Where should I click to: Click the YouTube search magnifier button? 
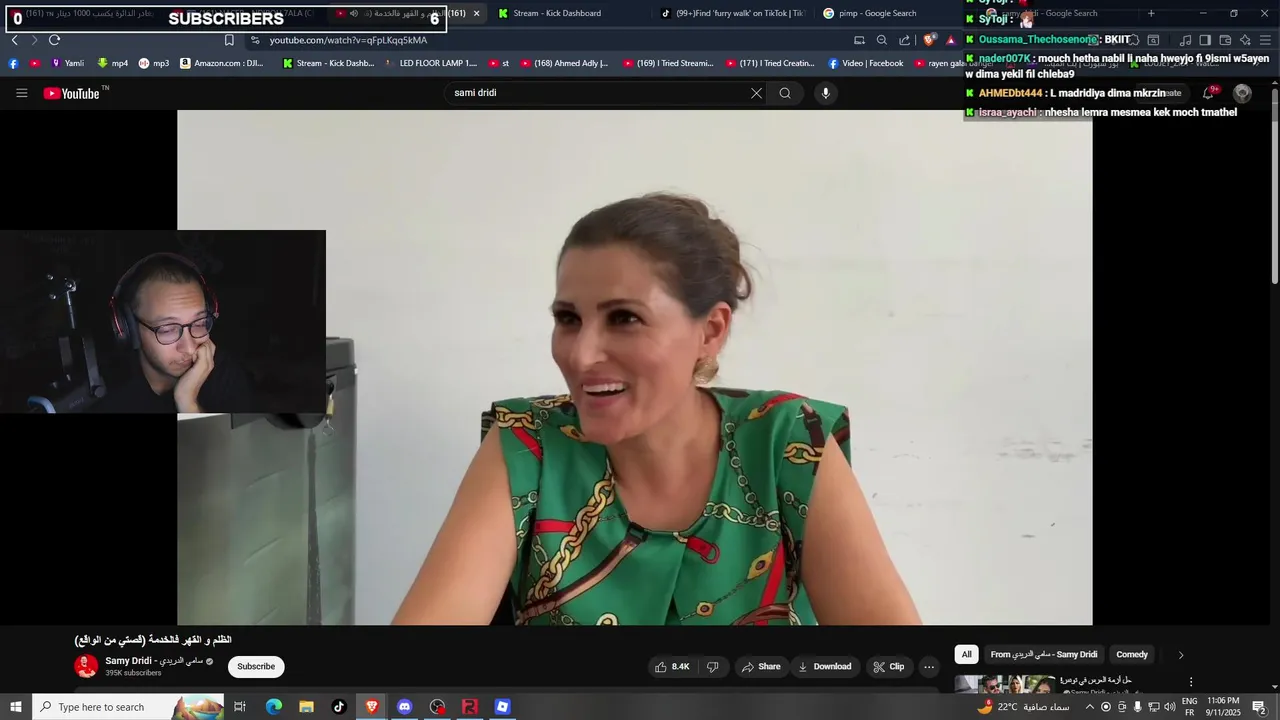[x=785, y=93]
